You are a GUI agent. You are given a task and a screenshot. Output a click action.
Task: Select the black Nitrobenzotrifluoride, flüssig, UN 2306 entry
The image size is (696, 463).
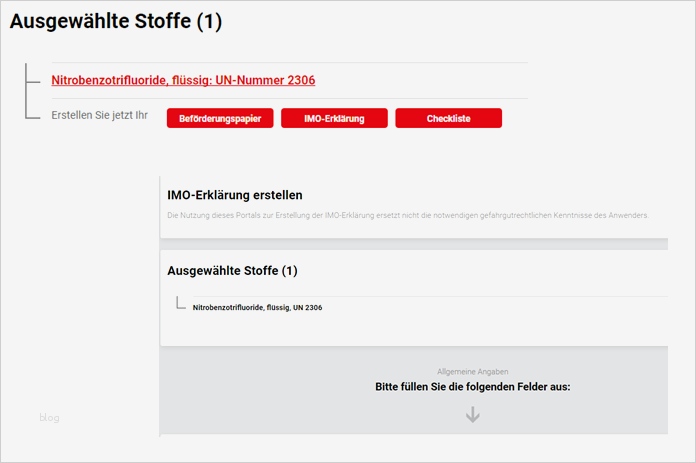257,308
